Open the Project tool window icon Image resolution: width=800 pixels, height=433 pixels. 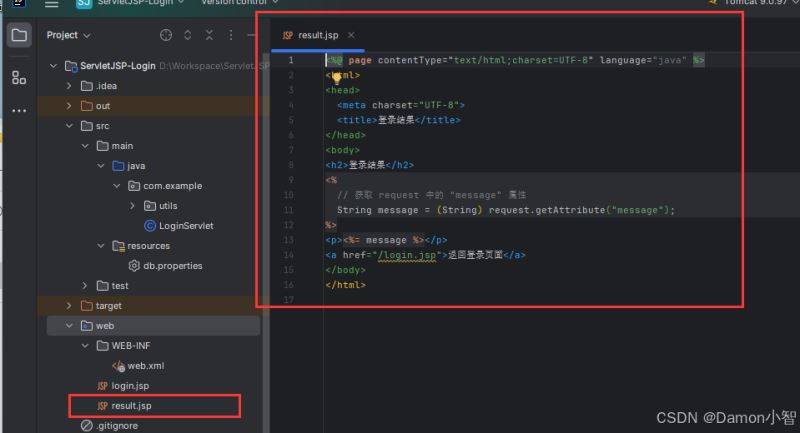18,37
